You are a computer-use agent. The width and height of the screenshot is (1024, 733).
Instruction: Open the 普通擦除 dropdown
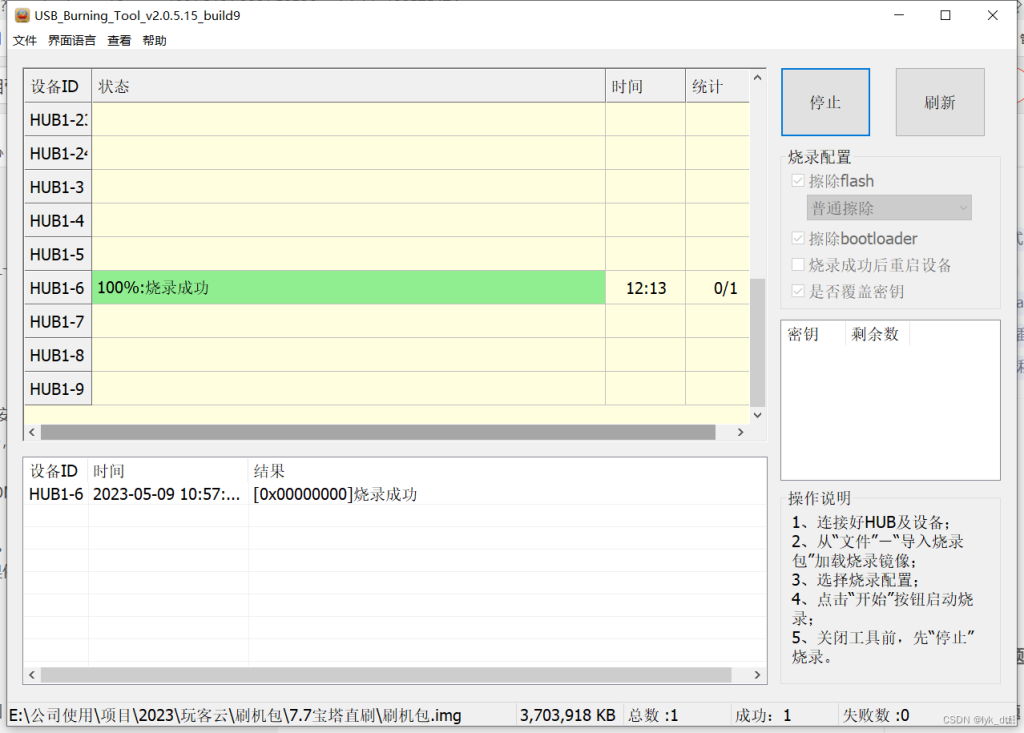tap(889, 208)
